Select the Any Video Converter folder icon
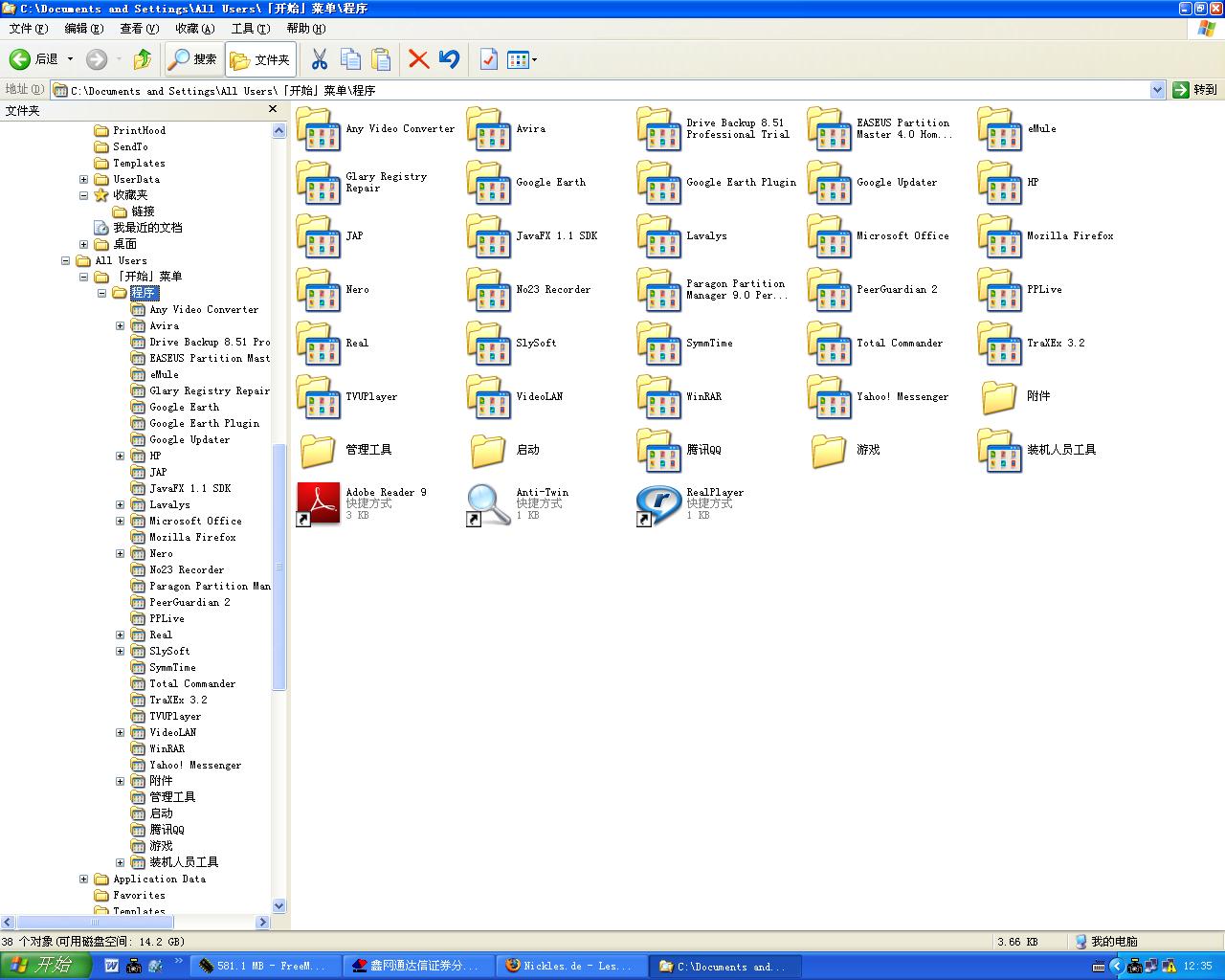Image resolution: width=1225 pixels, height=980 pixels. pos(319,128)
